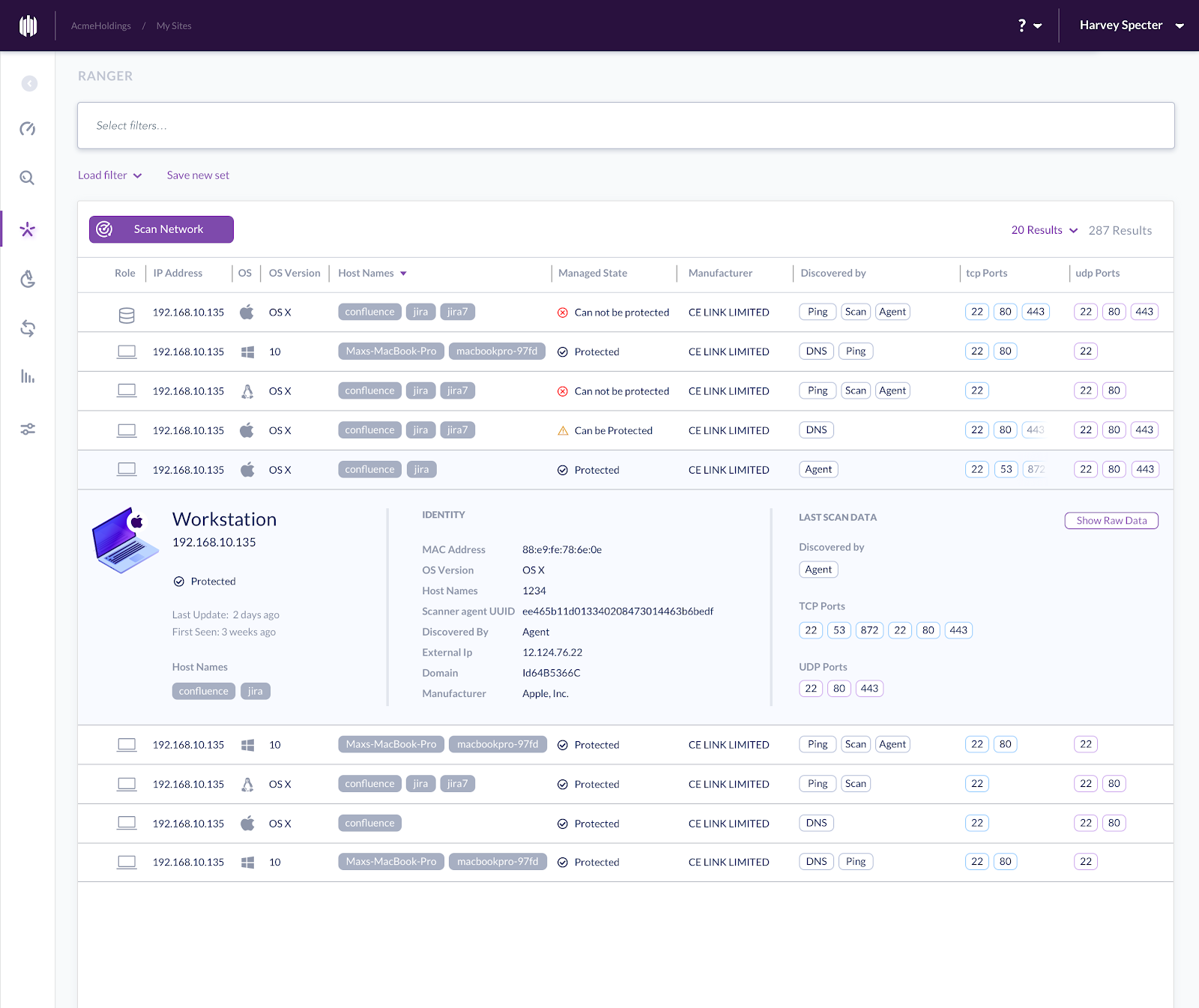This screenshot has width=1199, height=1008.
Task: Click the Select filters input field
Action: point(625,126)
